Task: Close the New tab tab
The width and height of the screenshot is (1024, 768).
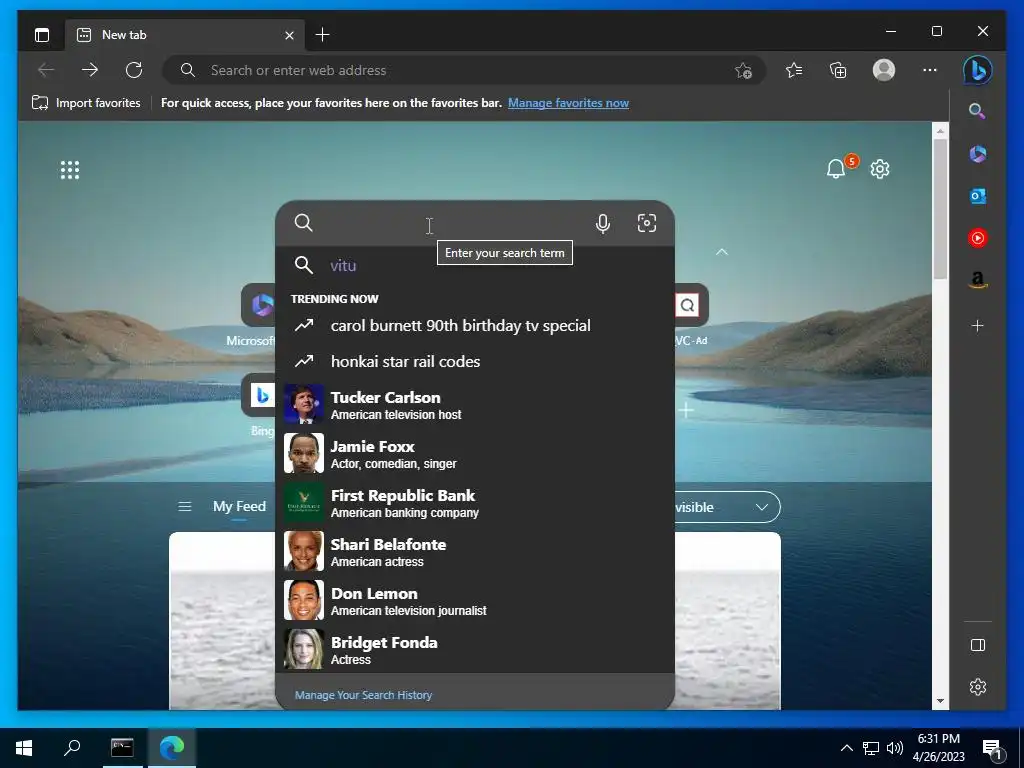Action: coord(289,35)
